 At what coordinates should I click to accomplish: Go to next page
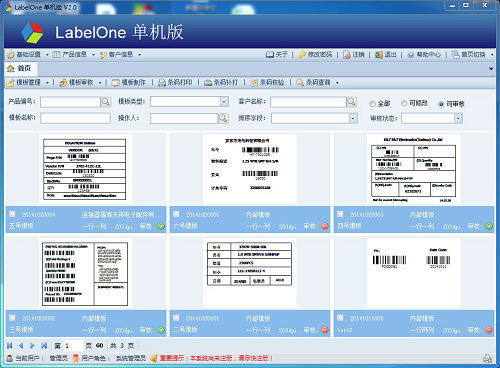[32, 346]
